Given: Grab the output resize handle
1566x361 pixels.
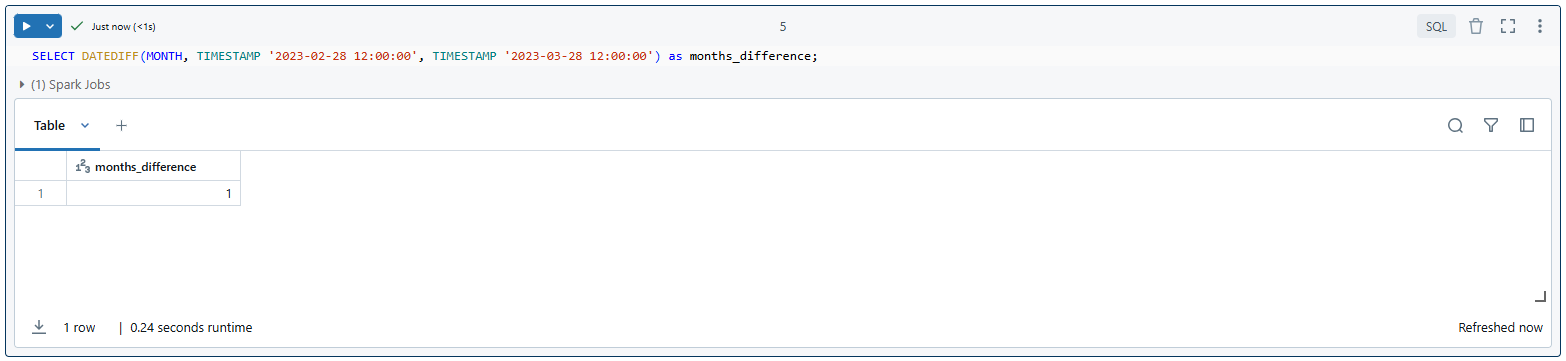Looking at the screenshot, I should (1541, 296).
